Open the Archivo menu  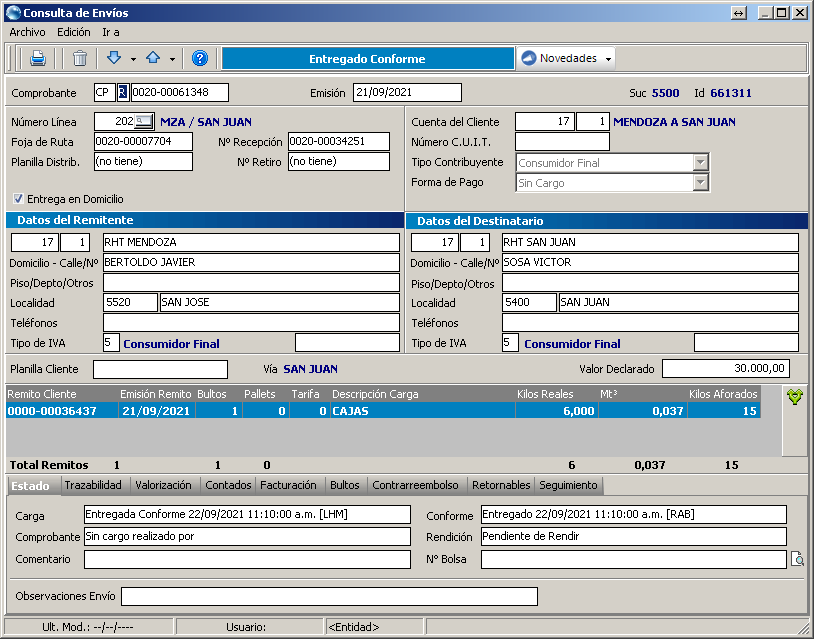pos(27,32)
